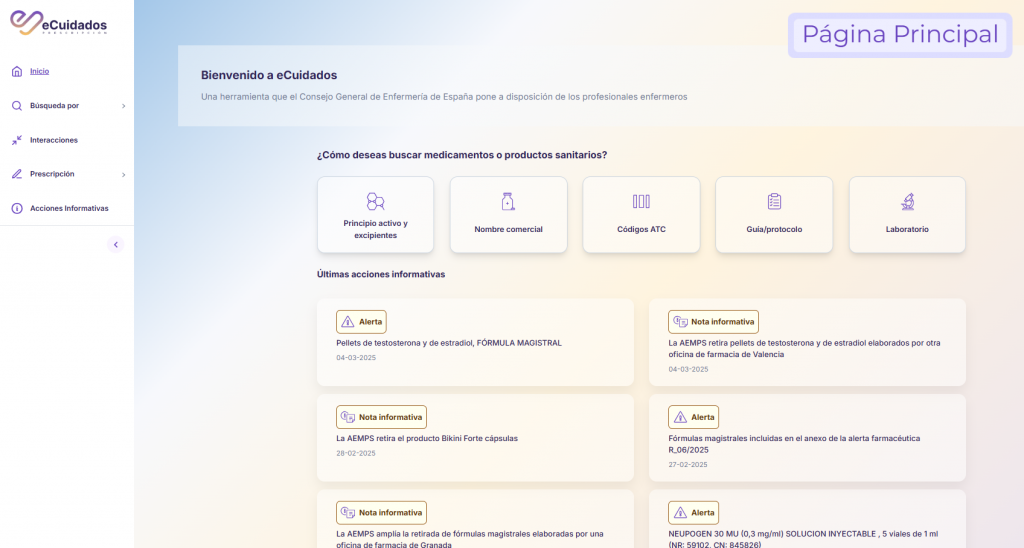Viewport: 1024px width, 548px height.
Task: Search by Guía/protocolo
Action: (x=775, y=215)
